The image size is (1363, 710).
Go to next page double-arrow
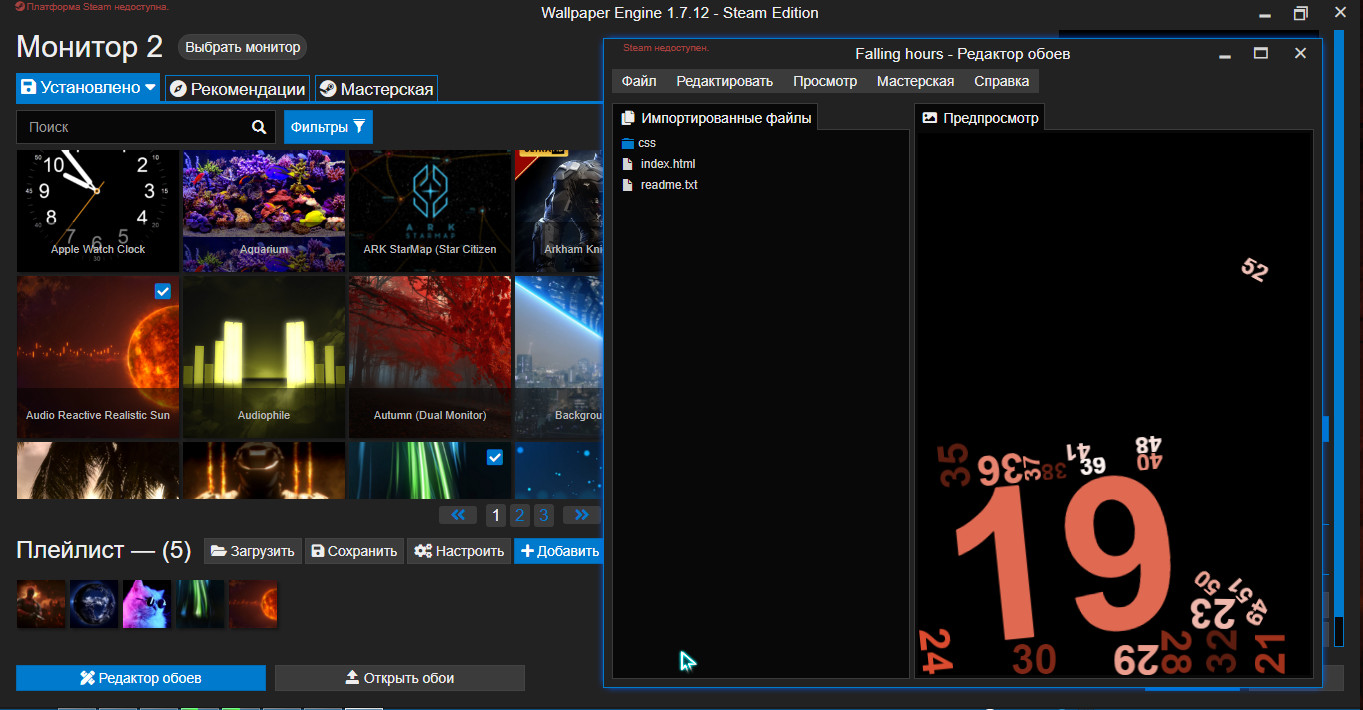581,515
